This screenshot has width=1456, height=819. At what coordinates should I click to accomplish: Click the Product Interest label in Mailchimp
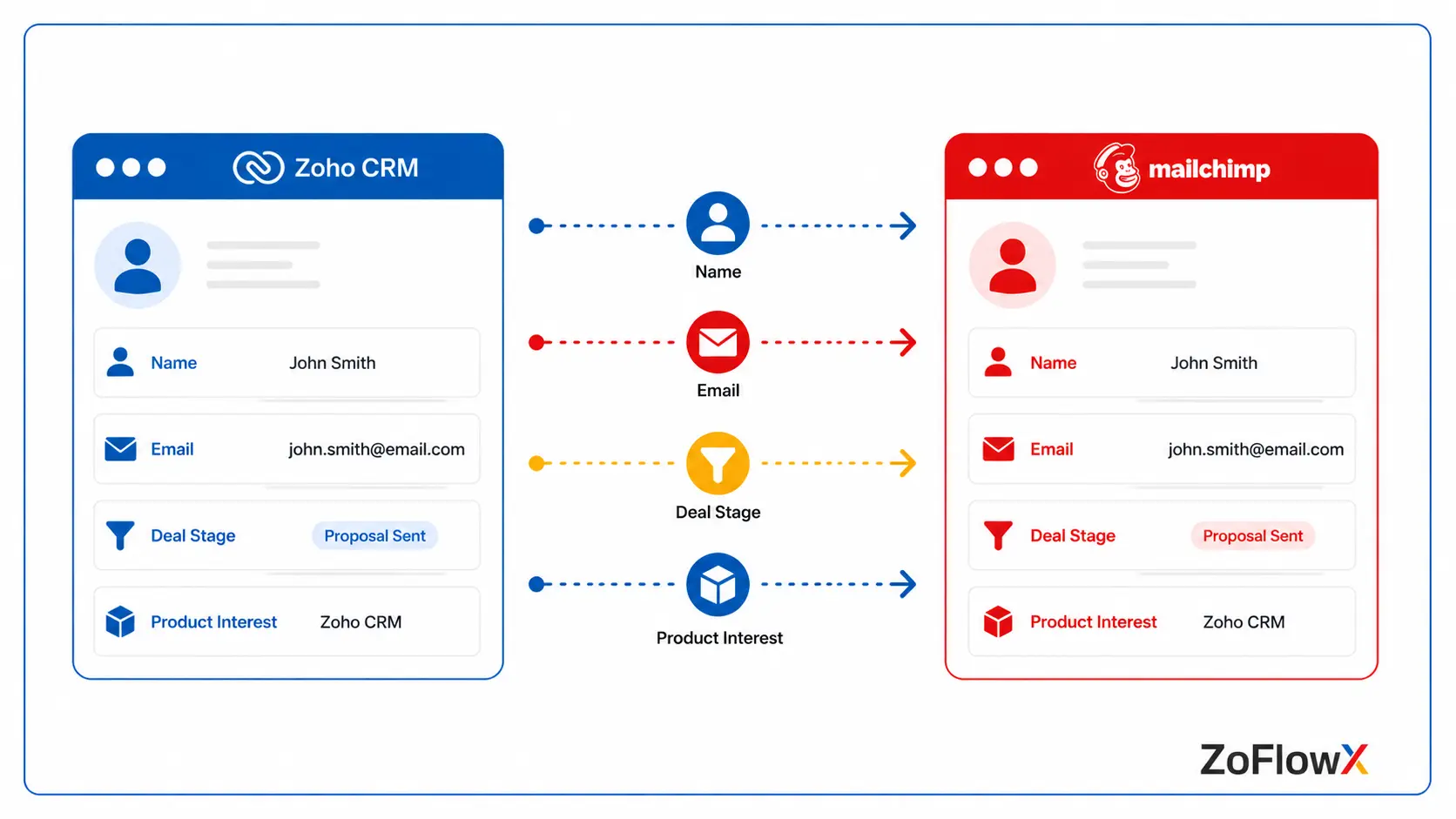pyautogui.click(x=1094, y=621)
